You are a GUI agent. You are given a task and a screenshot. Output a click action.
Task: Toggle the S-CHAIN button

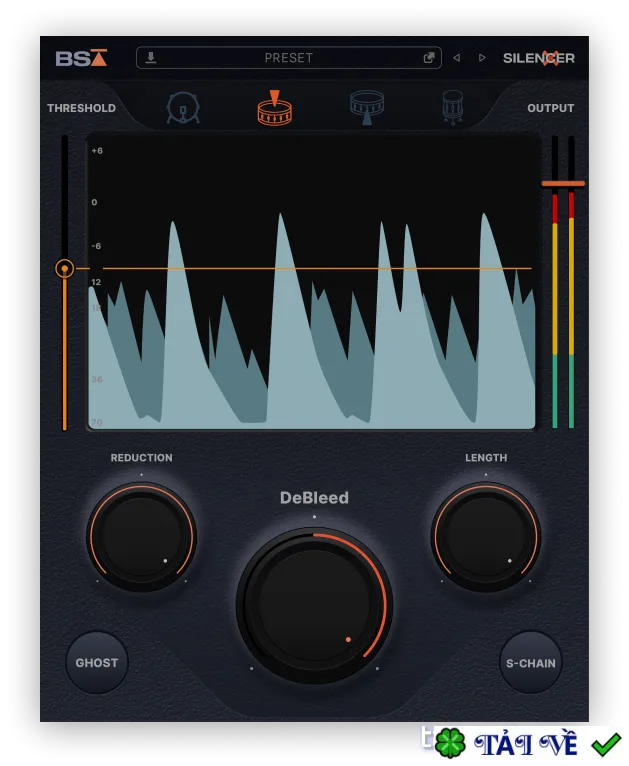pyautogui.click(x=531, y=663)
